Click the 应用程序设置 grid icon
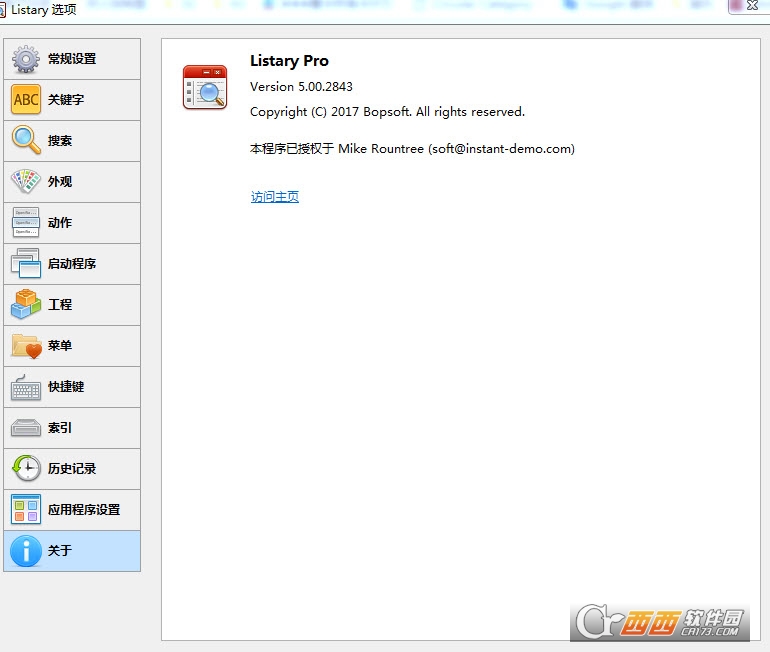Viewport: 770px width, 652px height. coord(26,510)
